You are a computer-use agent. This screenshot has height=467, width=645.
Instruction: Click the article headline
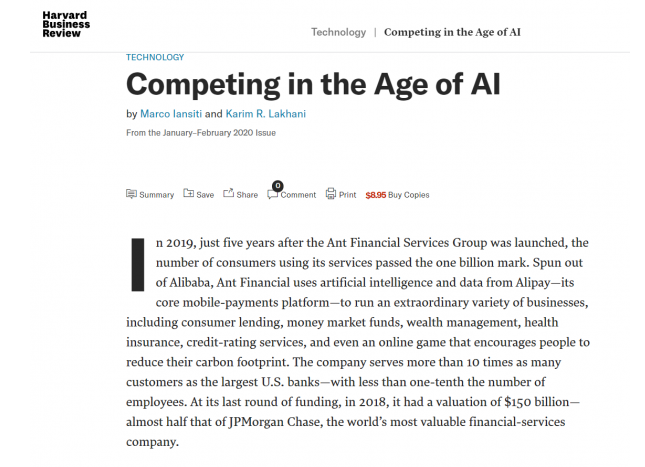click(x=313, y=85)
